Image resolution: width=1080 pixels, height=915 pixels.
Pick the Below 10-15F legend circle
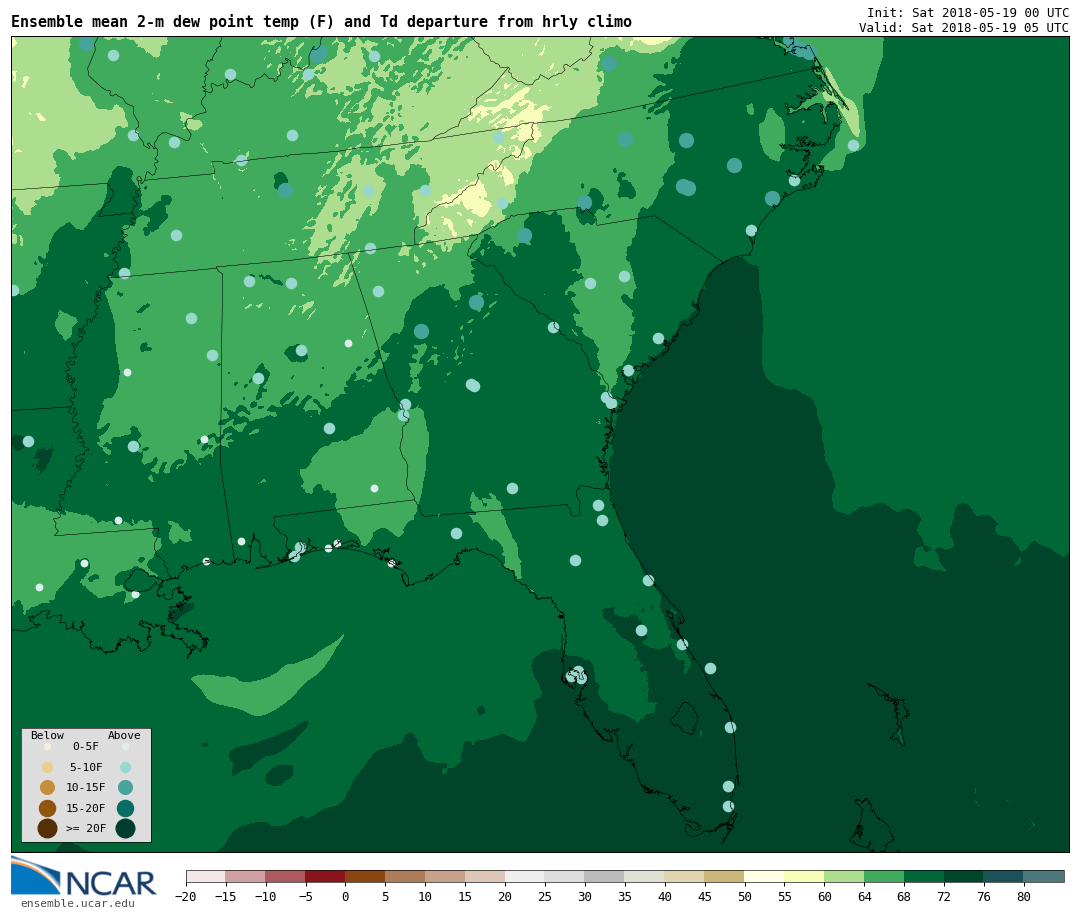point(47,787)
